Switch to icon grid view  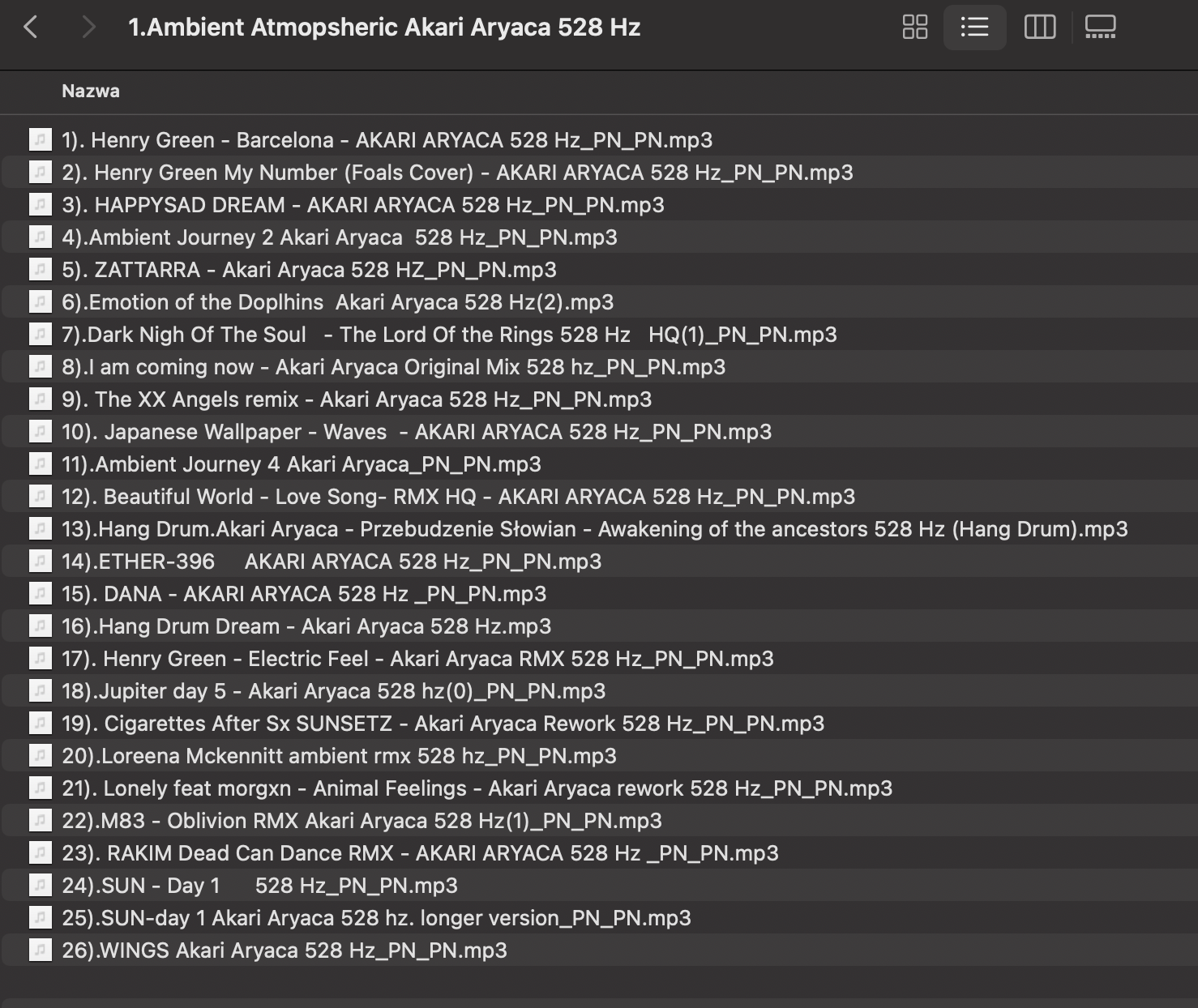[914, 28]
